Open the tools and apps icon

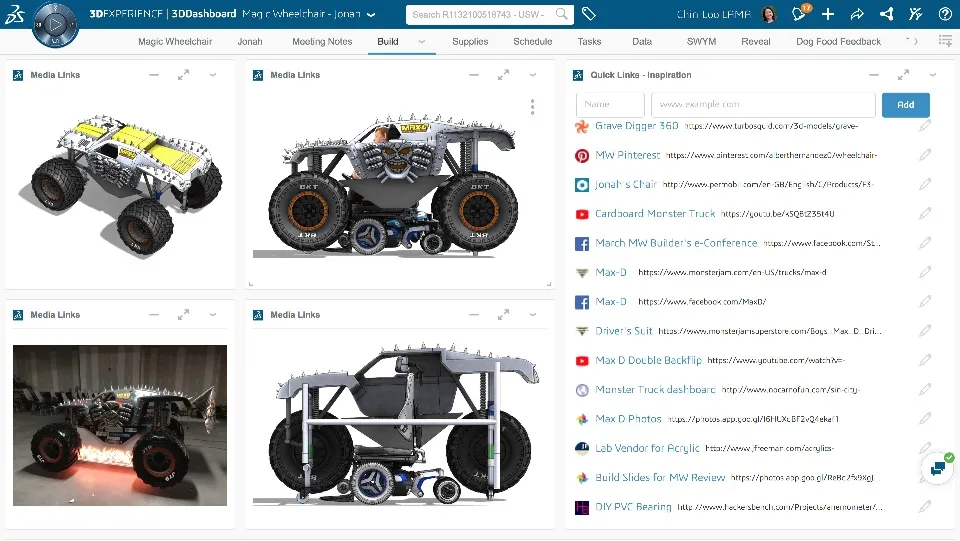tap(916, 14)
